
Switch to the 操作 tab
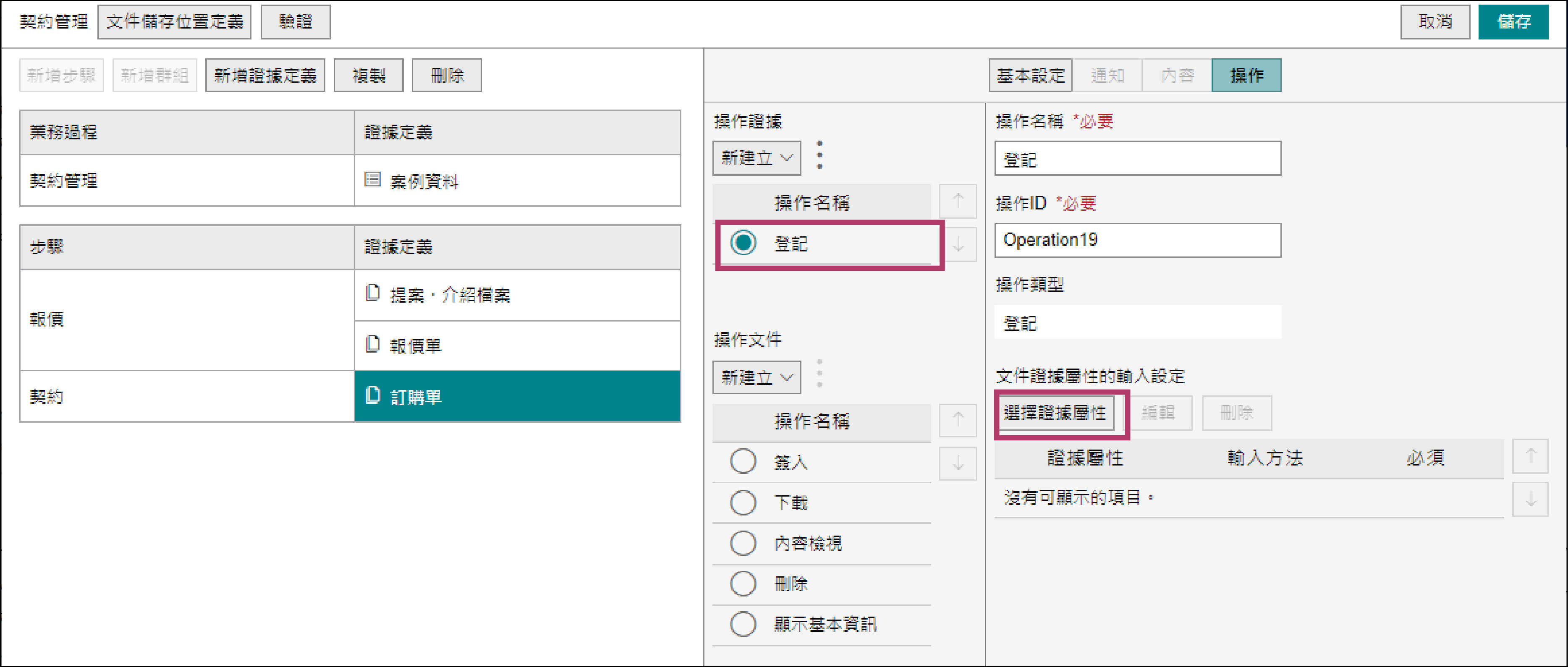coord(1246,76)
